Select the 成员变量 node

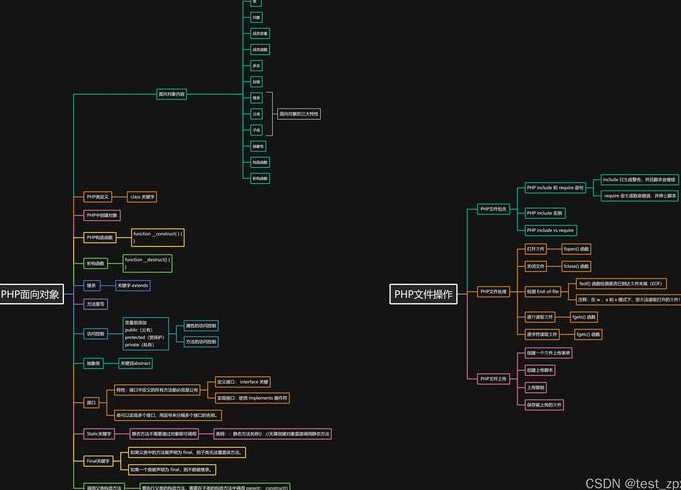tap(260, 33)
